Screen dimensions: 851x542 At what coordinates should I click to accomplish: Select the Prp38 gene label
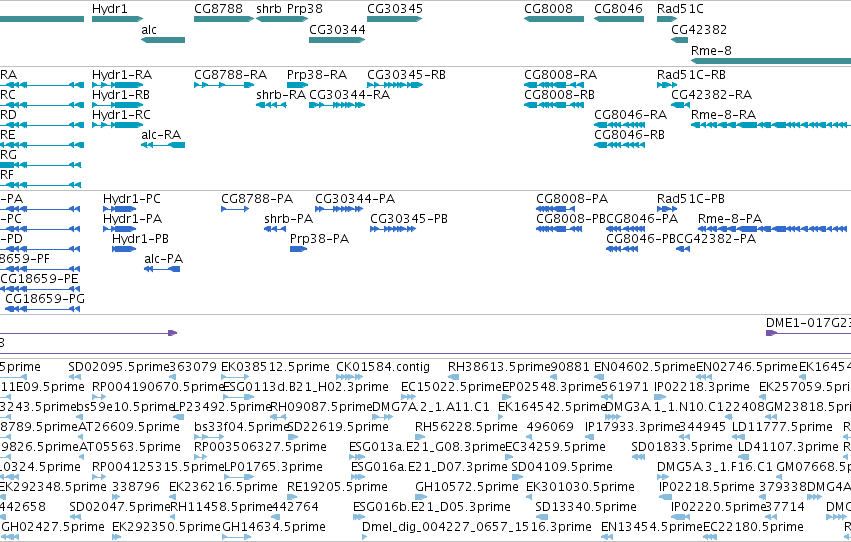click(x=304, y=9)
